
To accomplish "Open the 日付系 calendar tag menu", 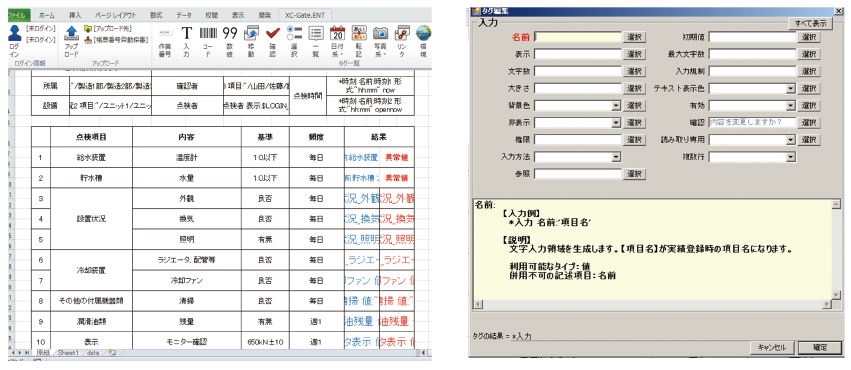I will pos(338,34).
